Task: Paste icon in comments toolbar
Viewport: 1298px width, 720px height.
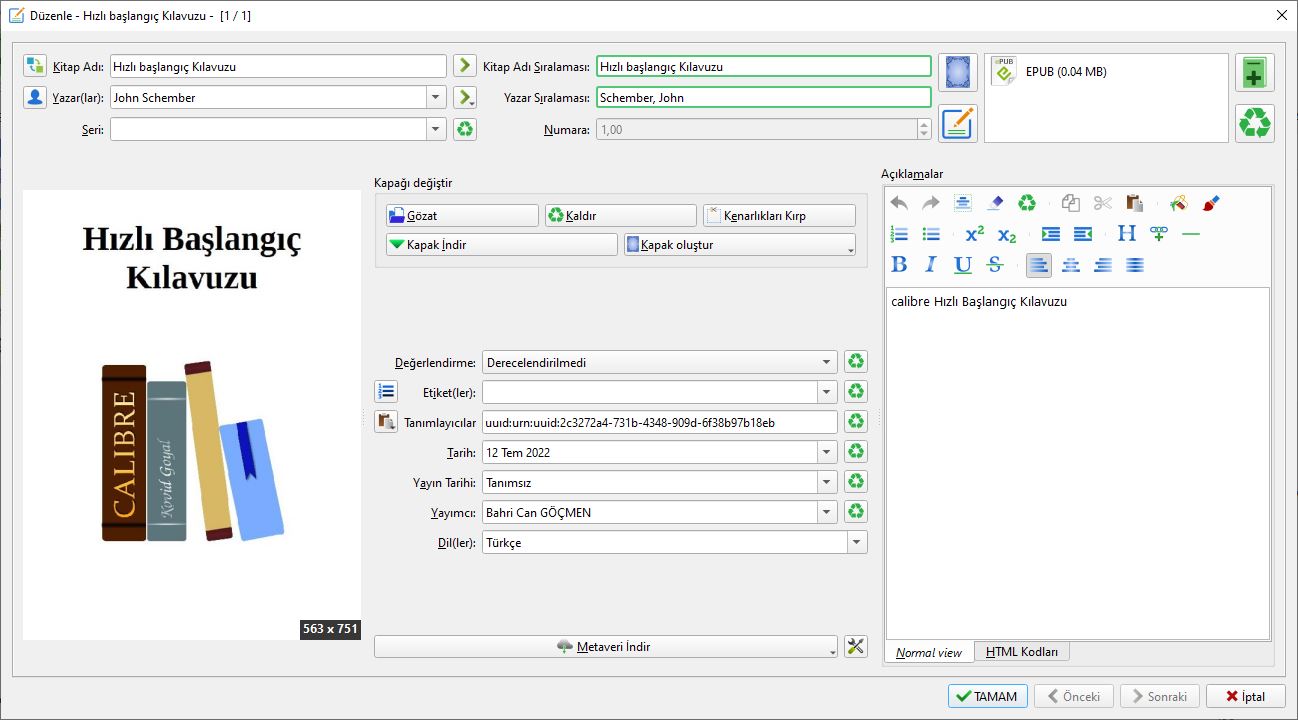Action: [1134, 203]
